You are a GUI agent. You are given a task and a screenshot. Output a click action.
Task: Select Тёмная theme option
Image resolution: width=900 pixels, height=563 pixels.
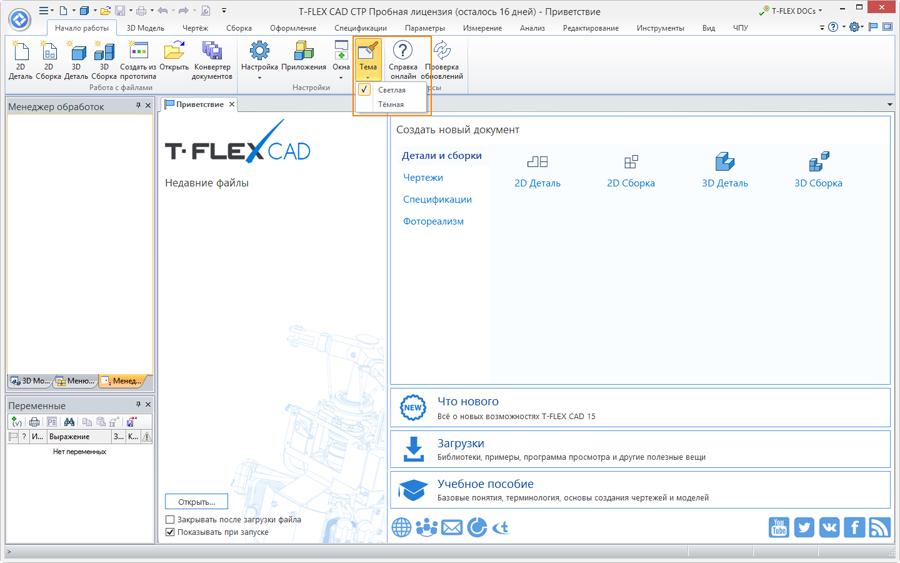point(391,104)
